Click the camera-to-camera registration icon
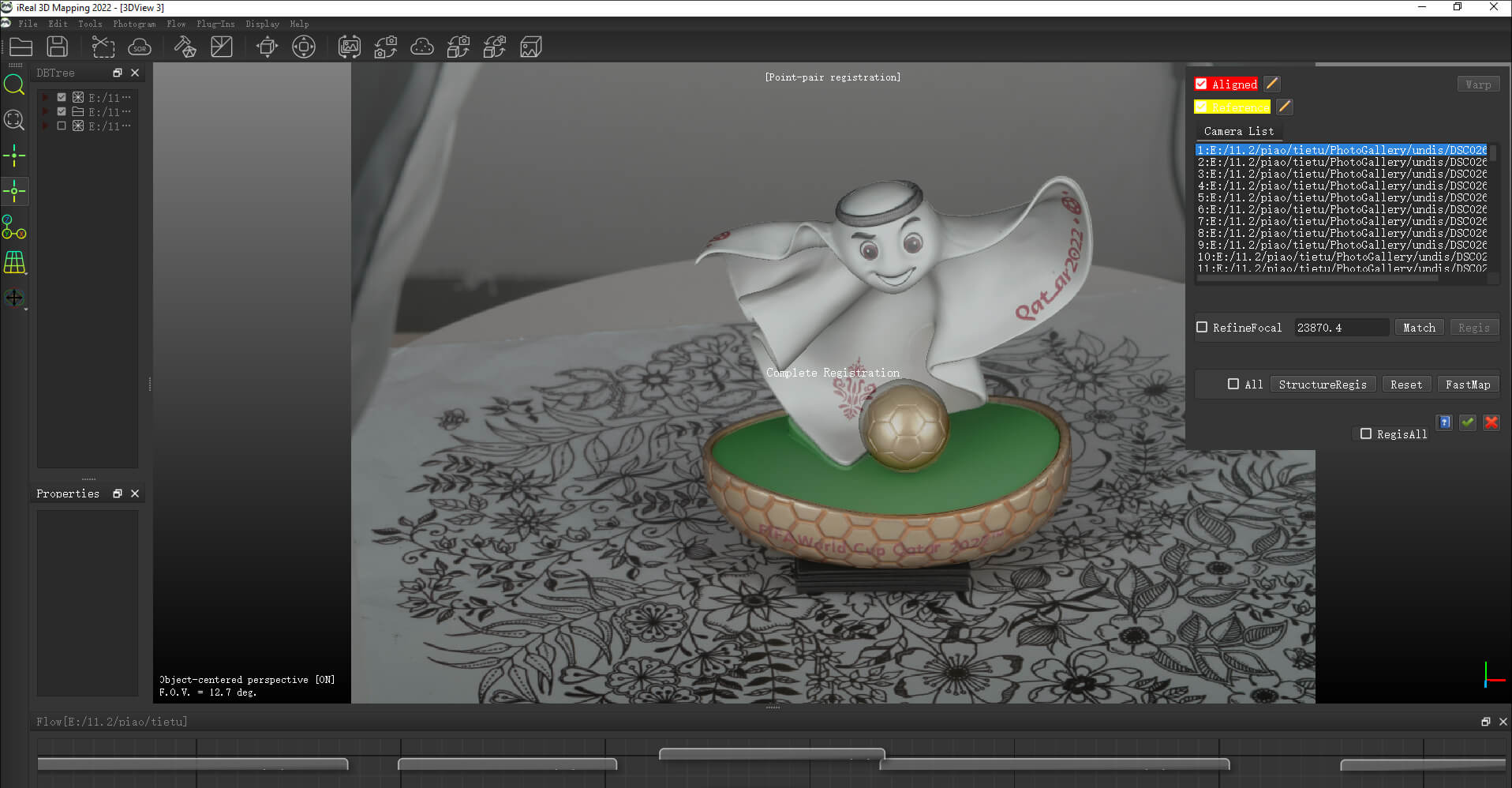The image size is (1512, 788). [386, 47]
